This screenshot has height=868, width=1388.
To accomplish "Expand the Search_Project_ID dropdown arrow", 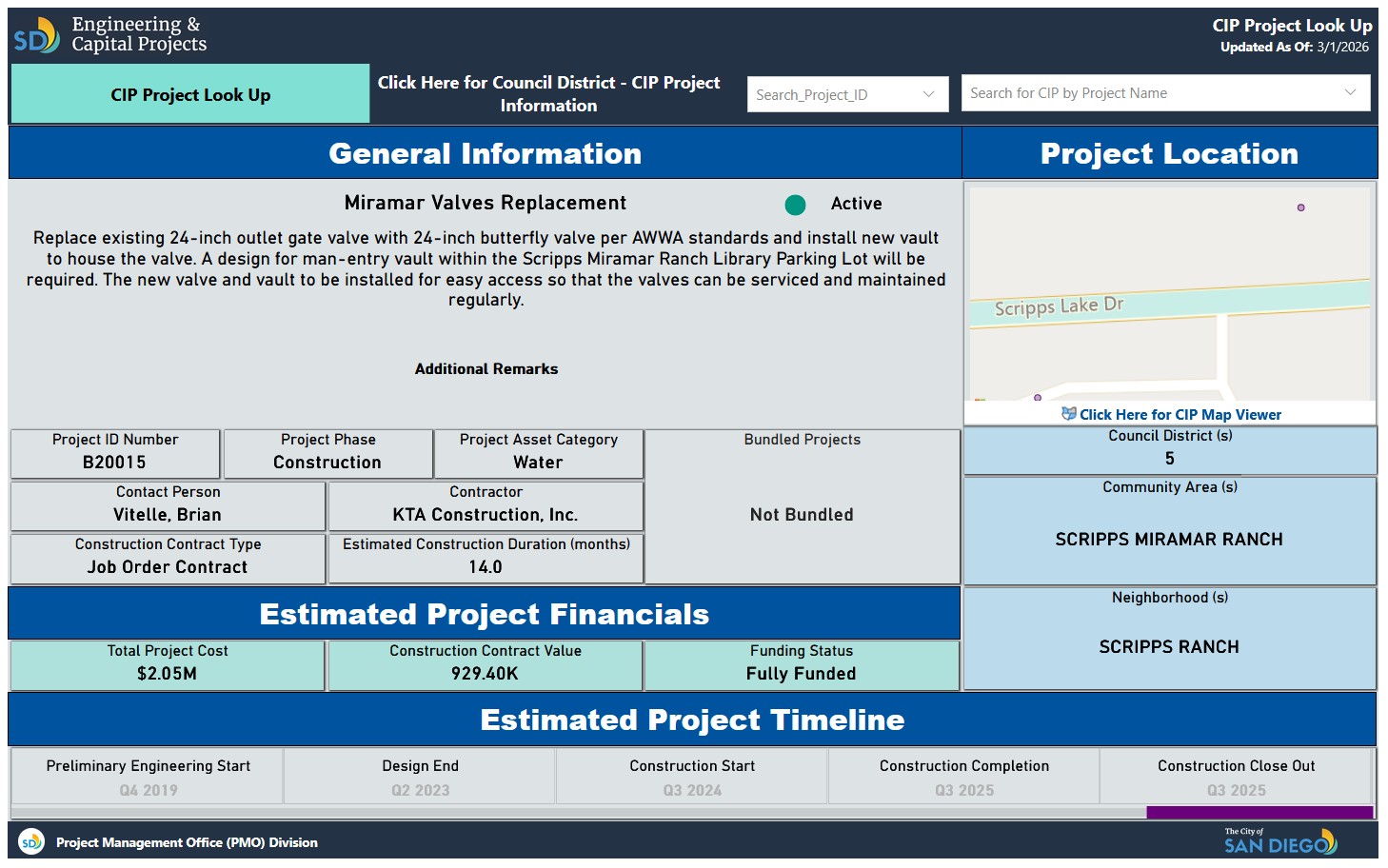I will point(928,94).
